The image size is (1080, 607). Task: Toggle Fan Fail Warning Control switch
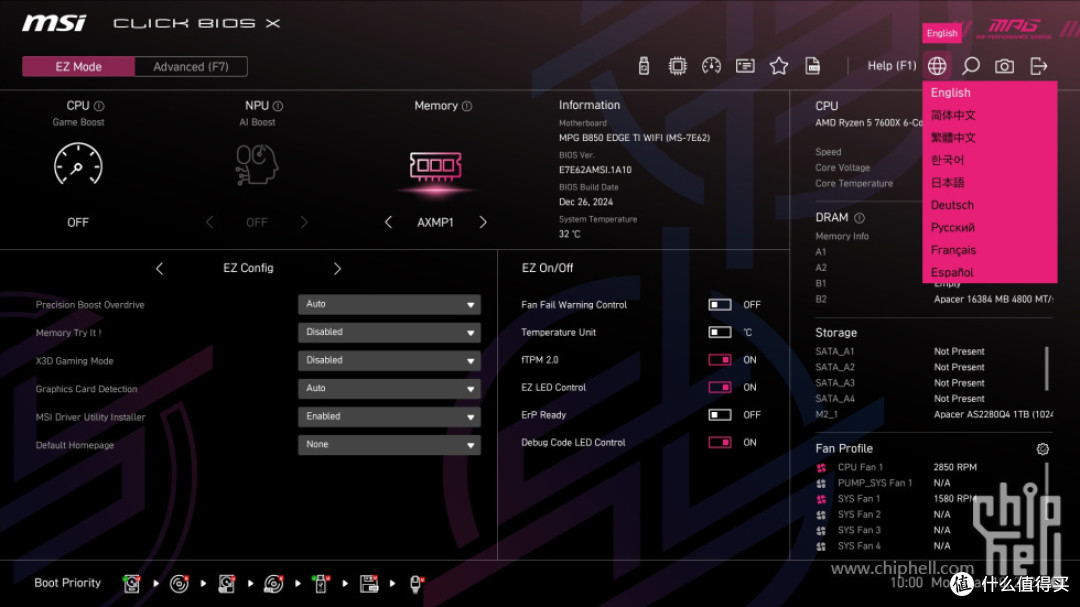pos(720,305)
